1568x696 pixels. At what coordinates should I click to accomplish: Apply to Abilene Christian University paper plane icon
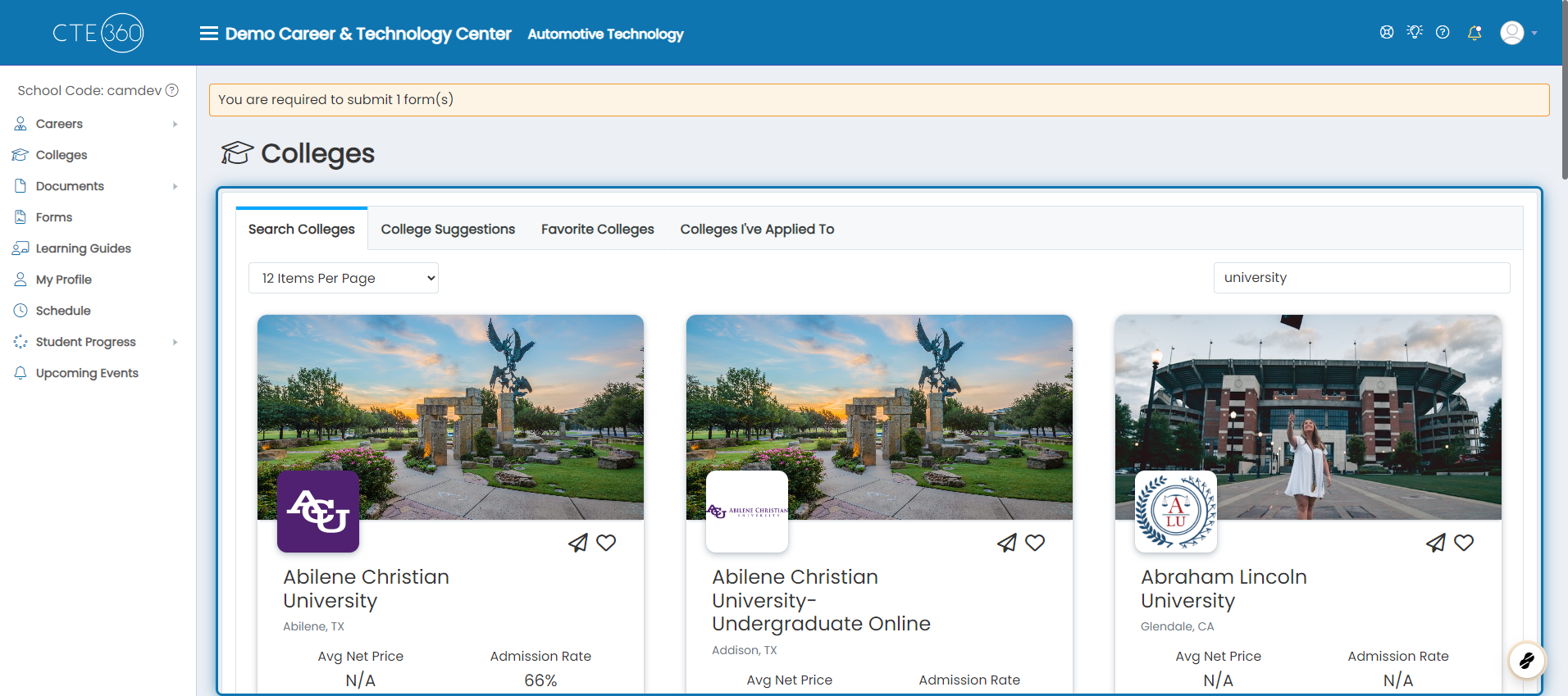(x=578, y=543)
